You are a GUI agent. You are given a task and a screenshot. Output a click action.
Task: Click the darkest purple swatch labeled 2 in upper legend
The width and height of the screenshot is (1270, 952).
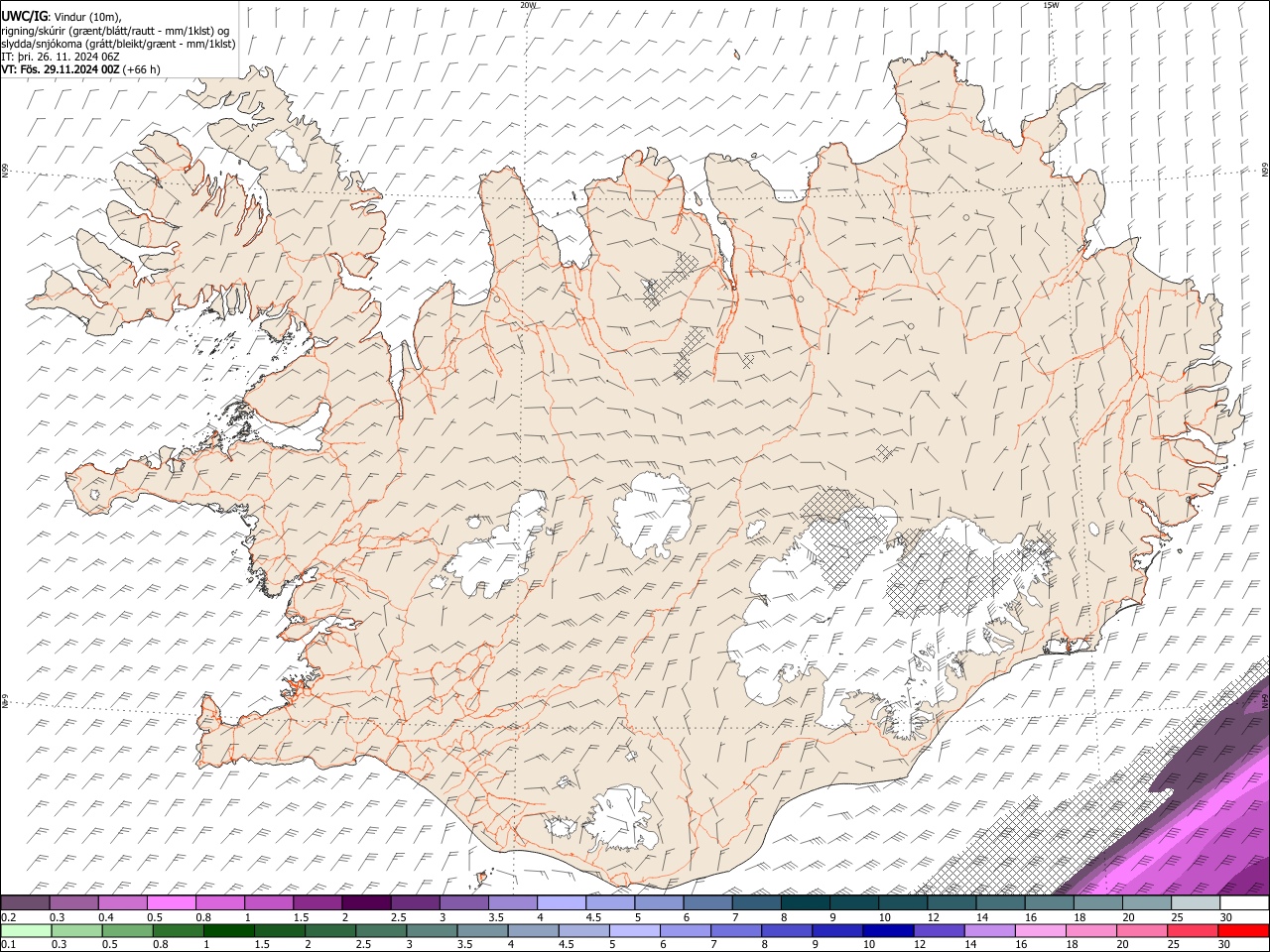[x=366, y=902]
